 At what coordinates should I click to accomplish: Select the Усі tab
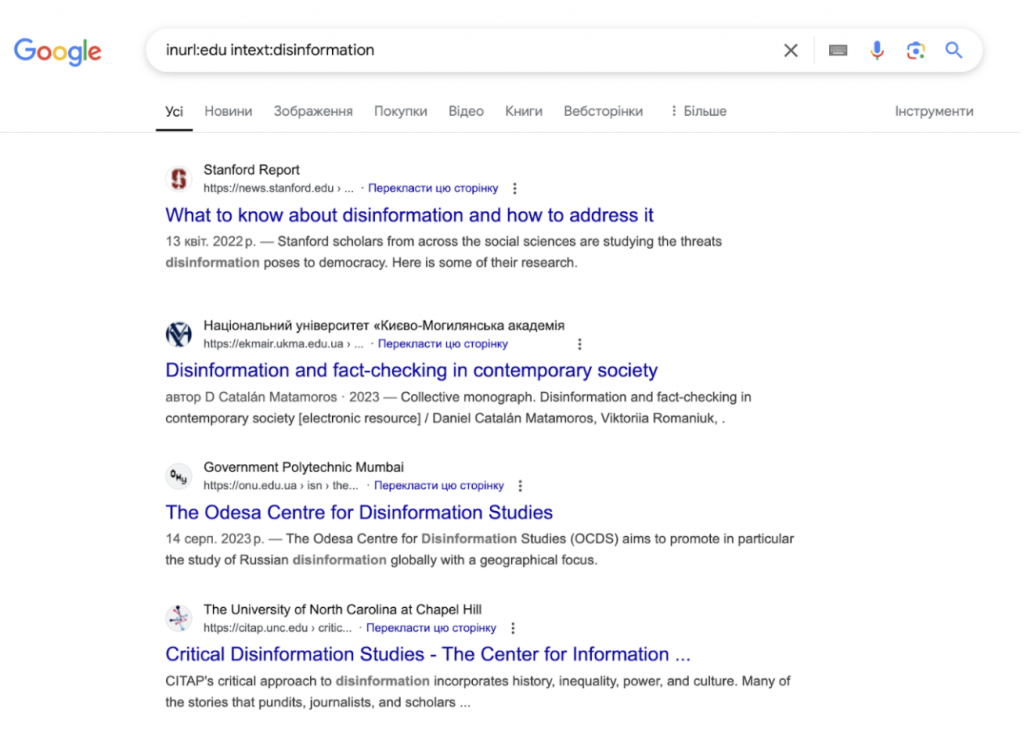[174, 112]
